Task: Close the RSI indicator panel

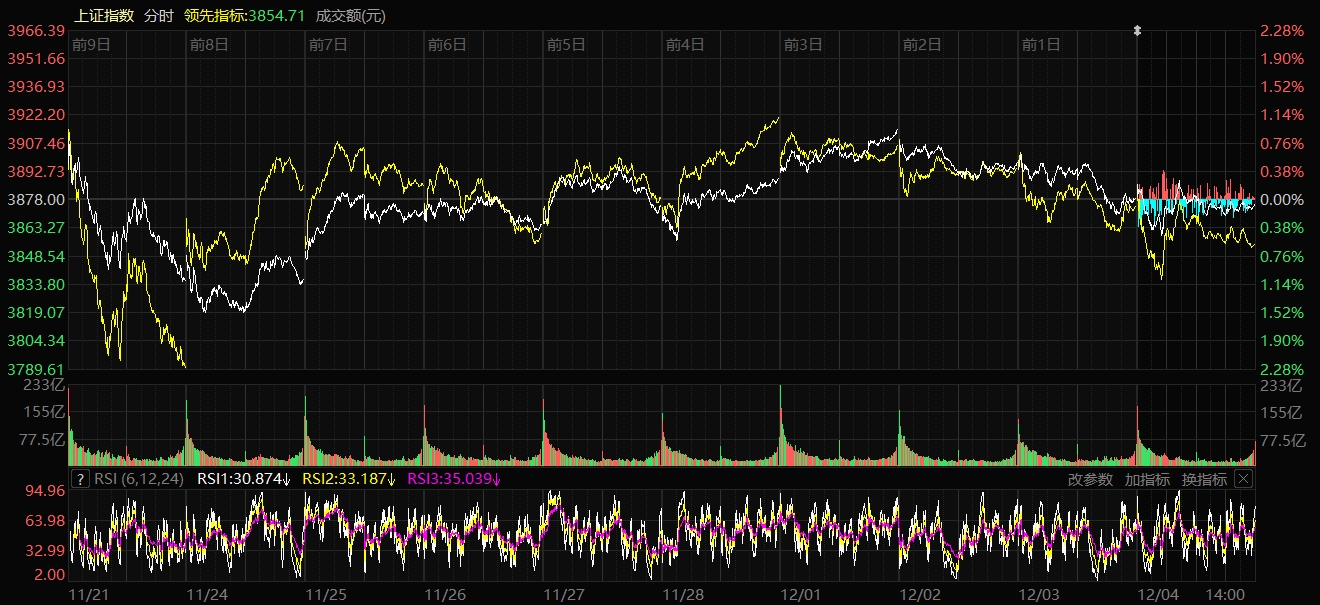Action: click(1242, 479)
